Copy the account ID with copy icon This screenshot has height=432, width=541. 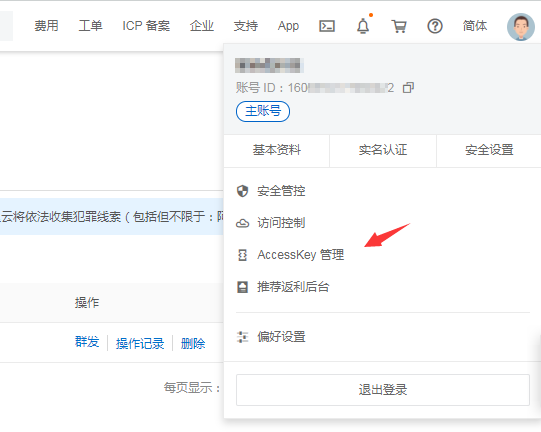[408, 88]
